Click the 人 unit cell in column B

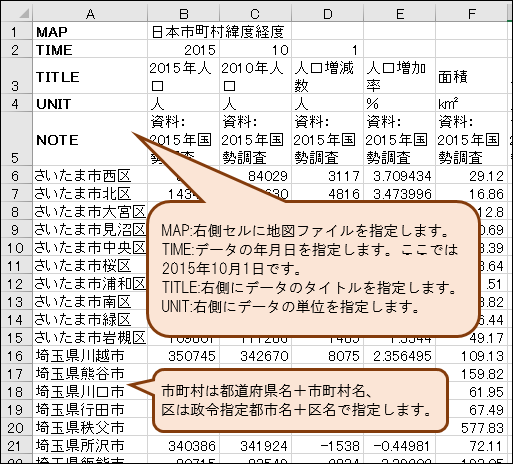coord(183,103)
